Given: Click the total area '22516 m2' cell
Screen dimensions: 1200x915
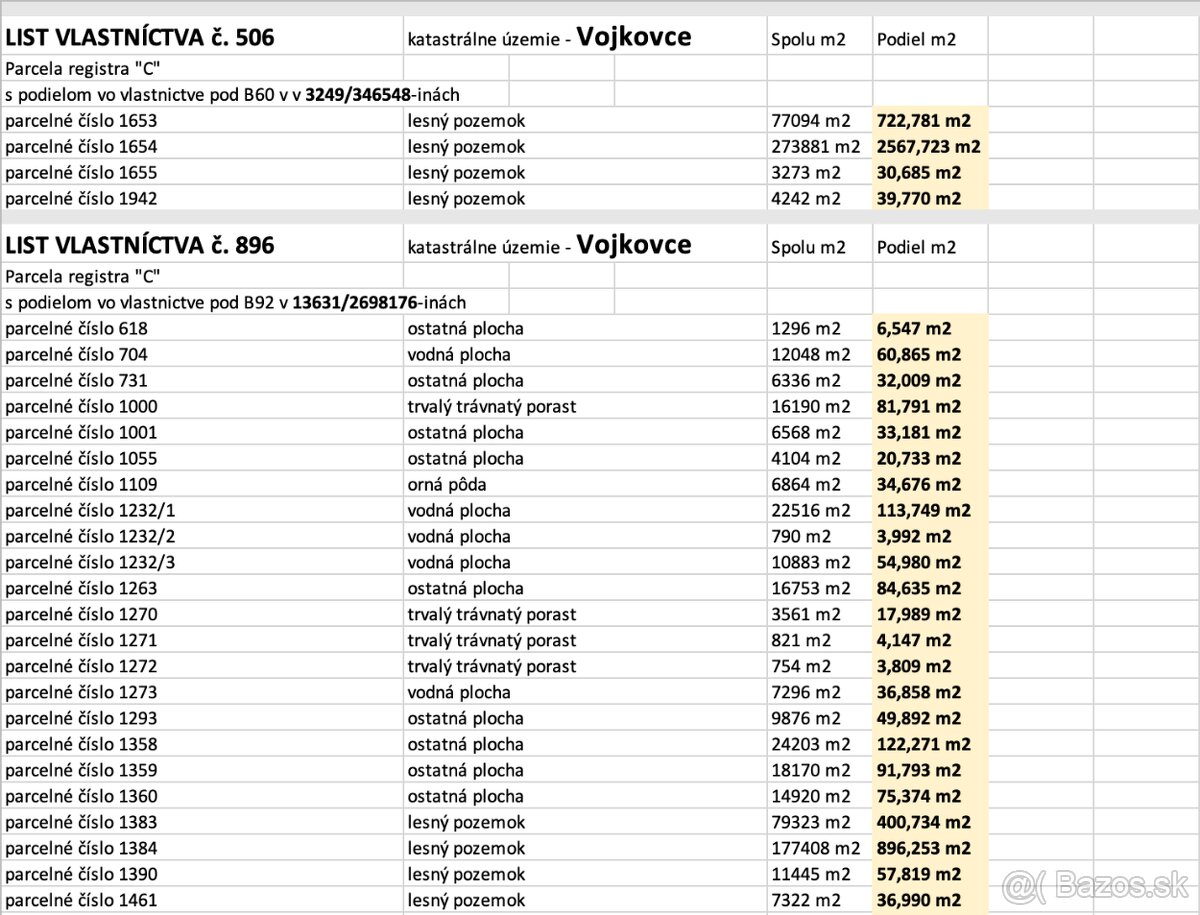Looking at the screenshot, I should tap(811, 511).
